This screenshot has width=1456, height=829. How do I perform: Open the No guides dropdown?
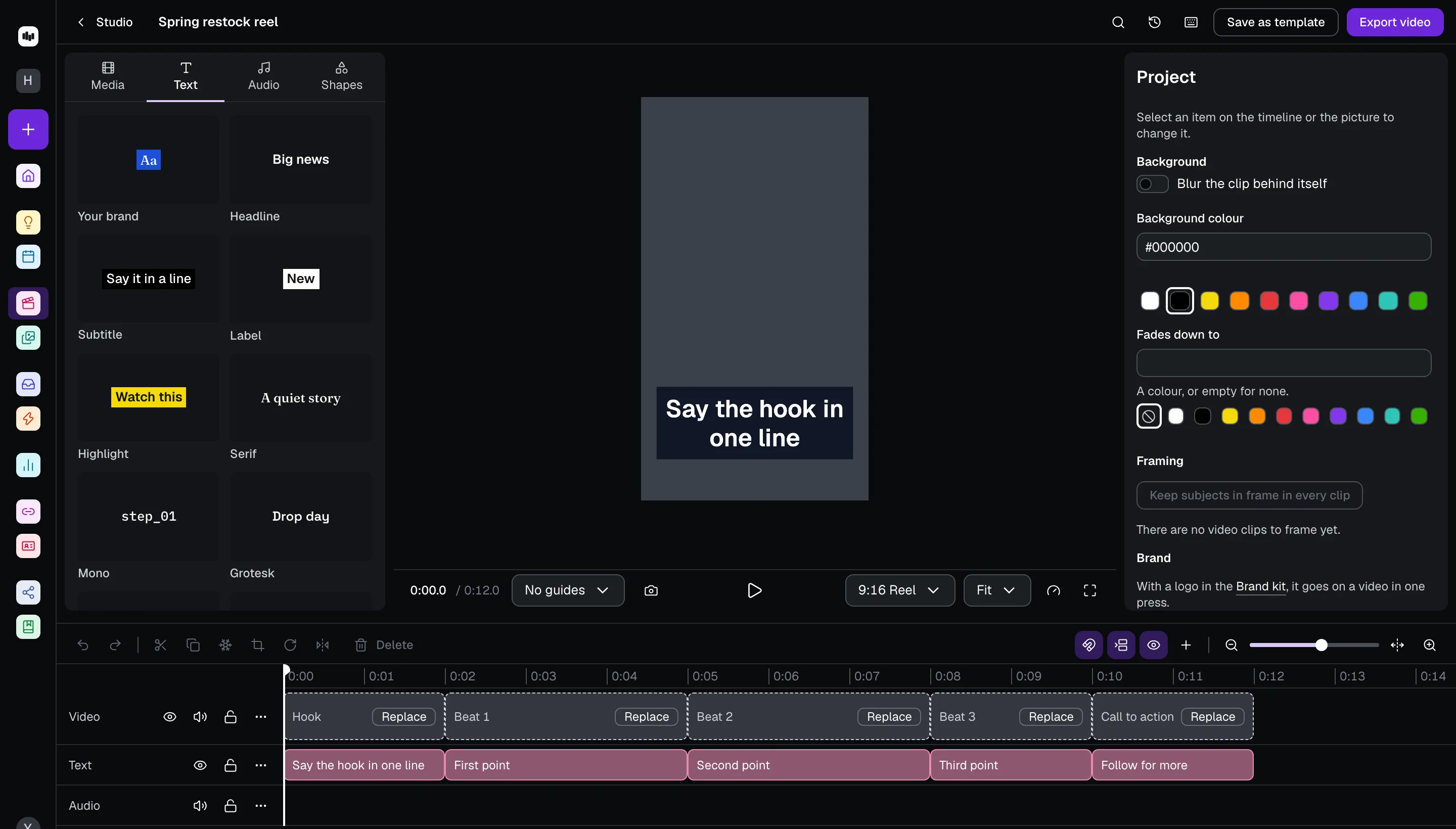[568, 590]
